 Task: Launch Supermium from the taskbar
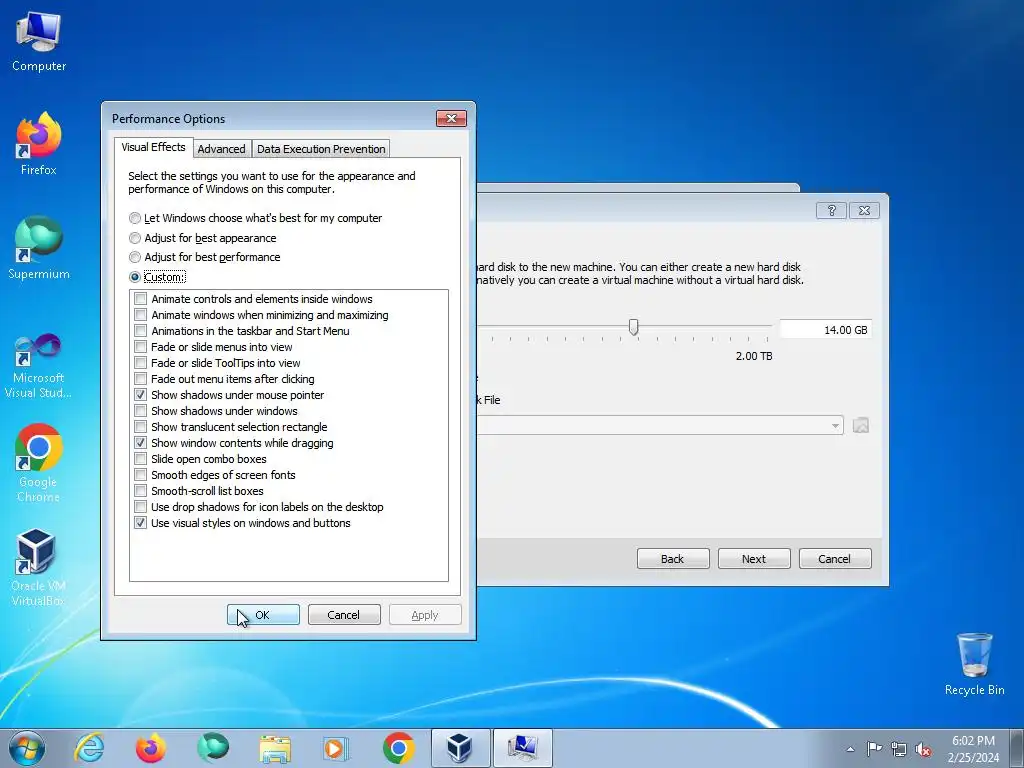[x=213, y=748]
